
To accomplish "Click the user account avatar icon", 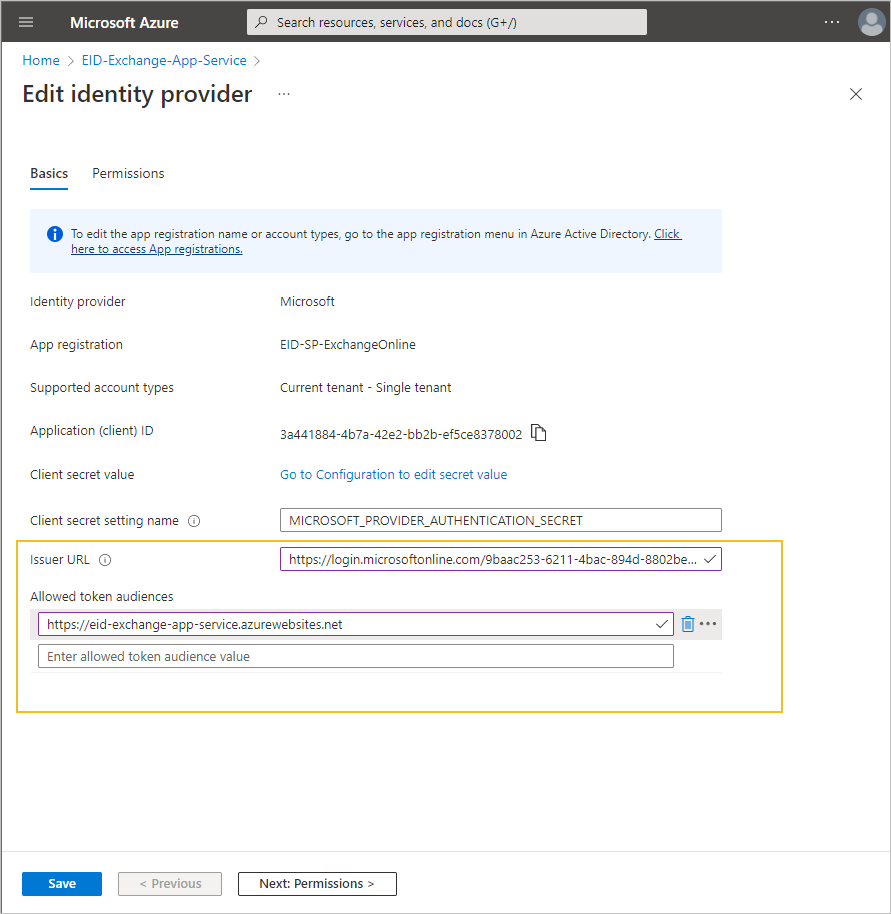I will click(871, 22).
